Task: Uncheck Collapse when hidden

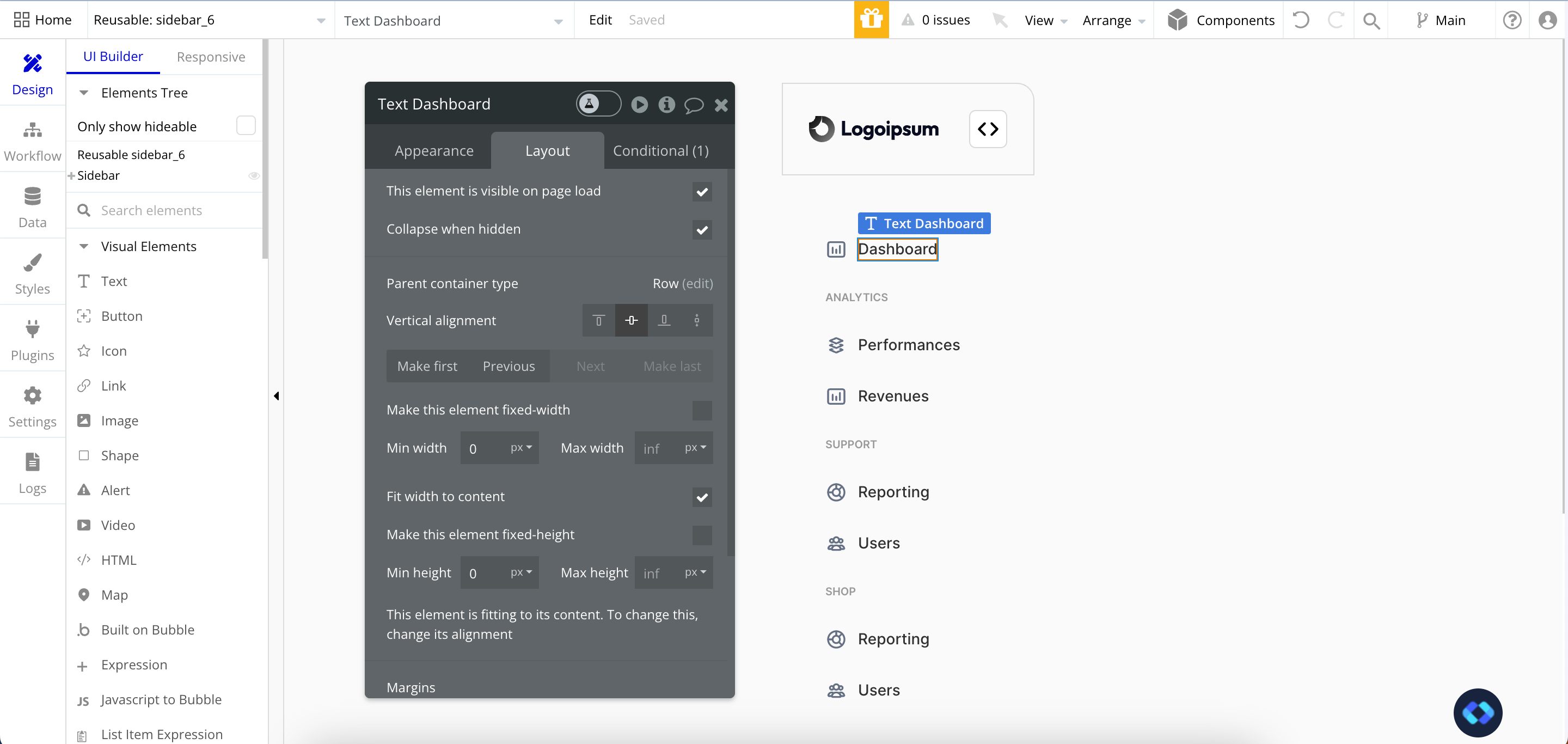Action: (702, 230)
